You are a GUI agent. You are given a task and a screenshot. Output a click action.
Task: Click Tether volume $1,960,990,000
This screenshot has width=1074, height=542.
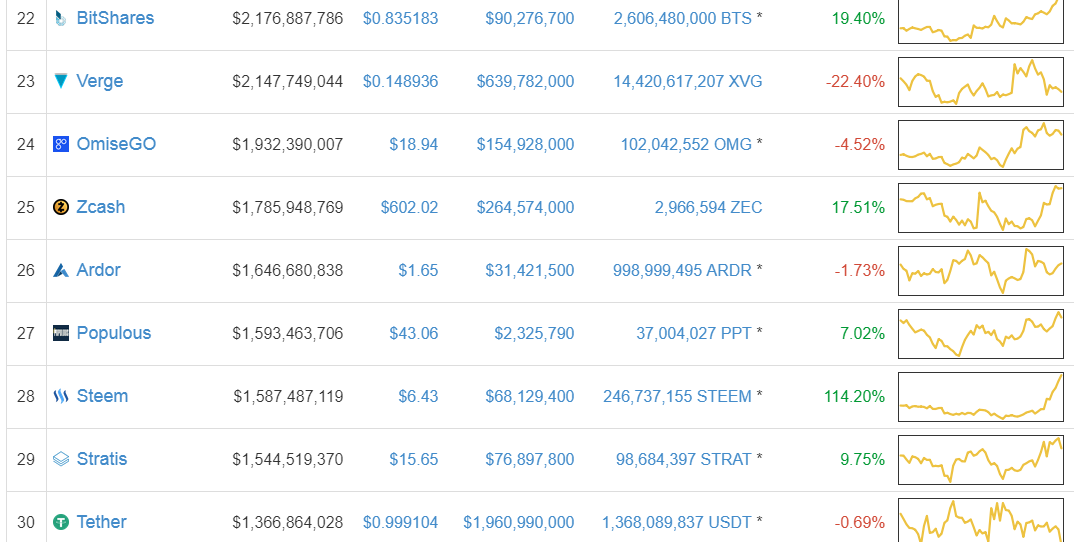(519, 522)
